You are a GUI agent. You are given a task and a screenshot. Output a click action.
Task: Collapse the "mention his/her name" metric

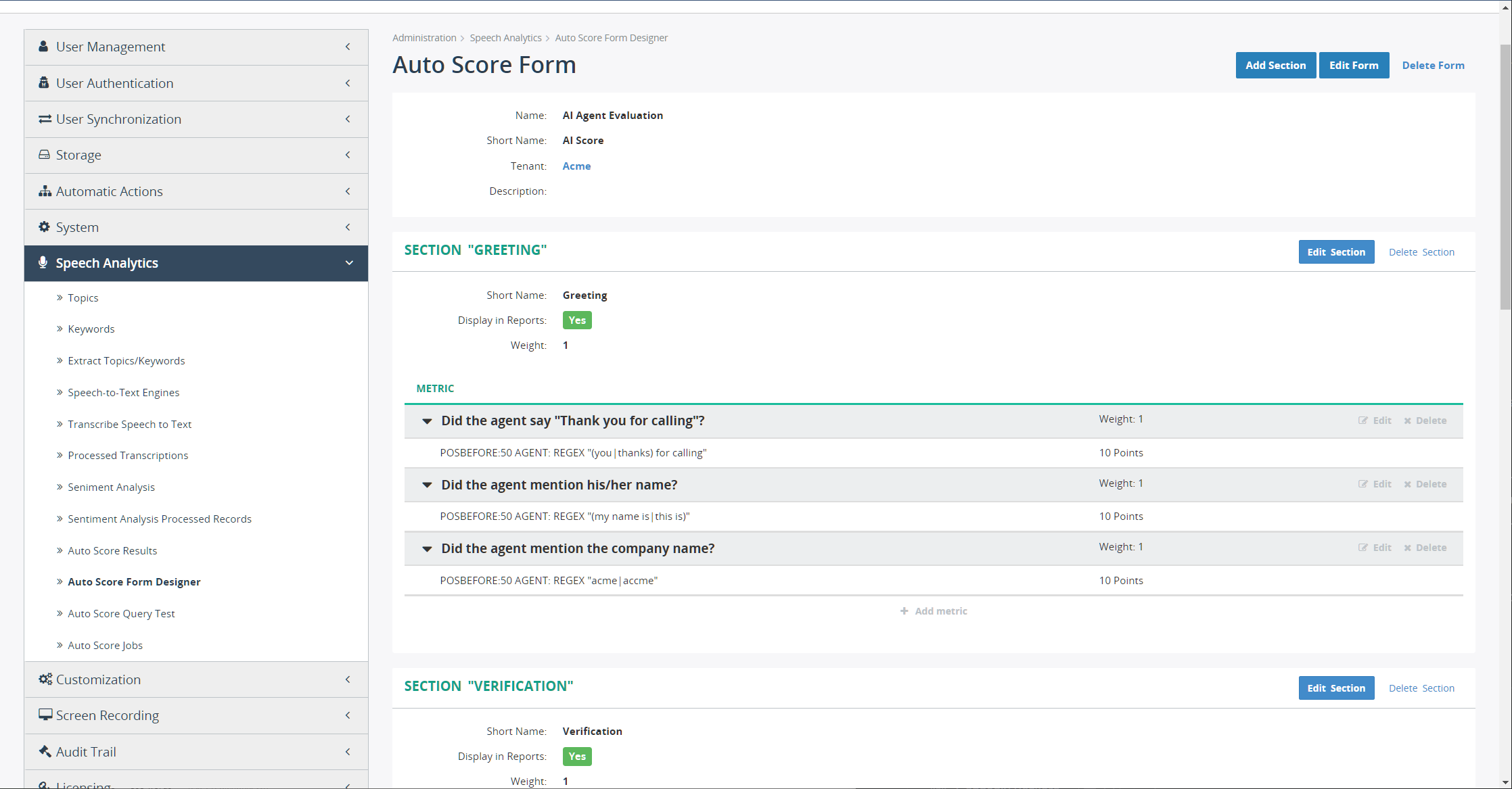427,485
